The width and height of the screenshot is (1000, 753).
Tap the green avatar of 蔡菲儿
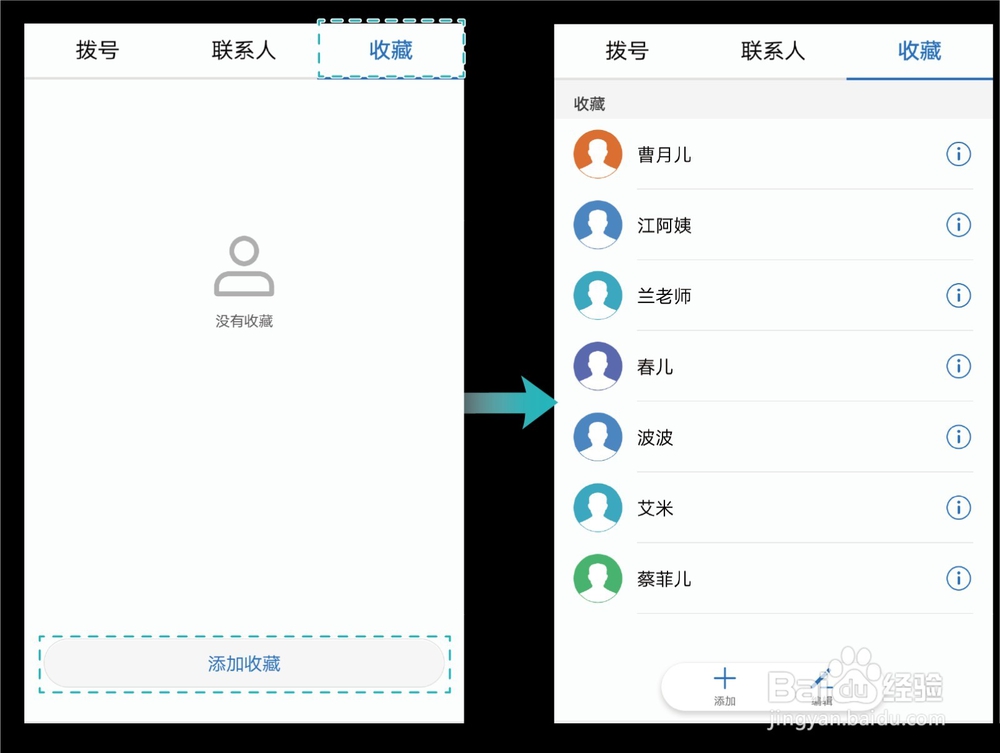pos(597,579)
